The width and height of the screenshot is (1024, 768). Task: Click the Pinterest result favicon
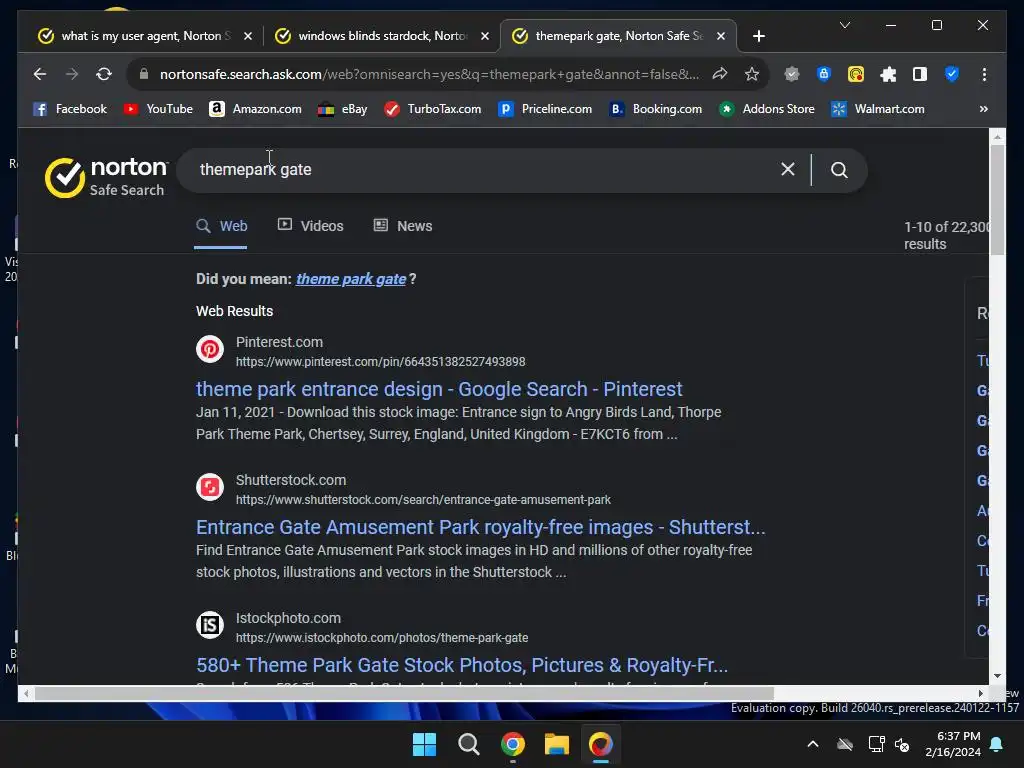[x=210, y=349]
